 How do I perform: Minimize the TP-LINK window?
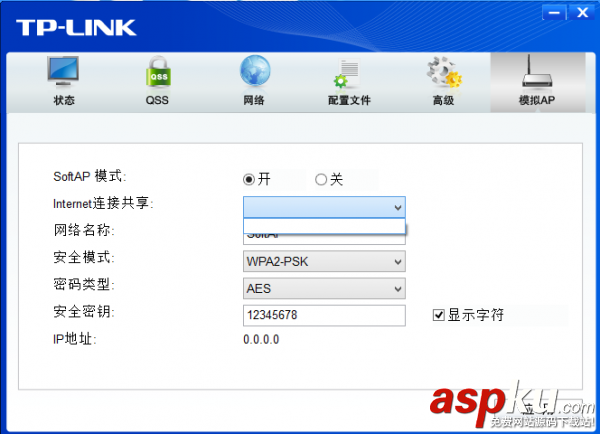554,12
